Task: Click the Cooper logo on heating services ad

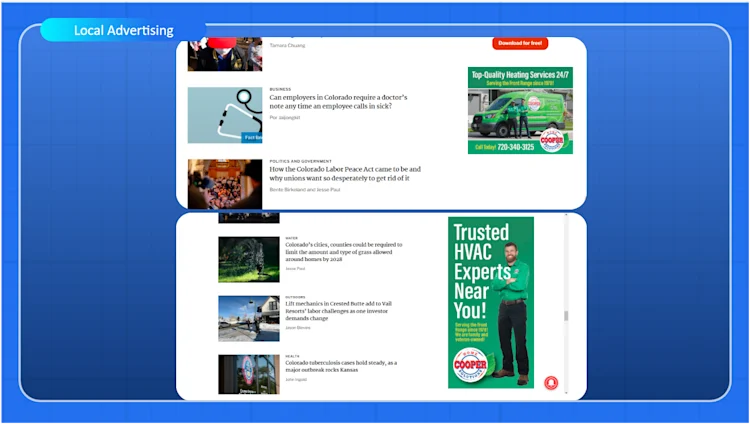Action: point(553,139)
